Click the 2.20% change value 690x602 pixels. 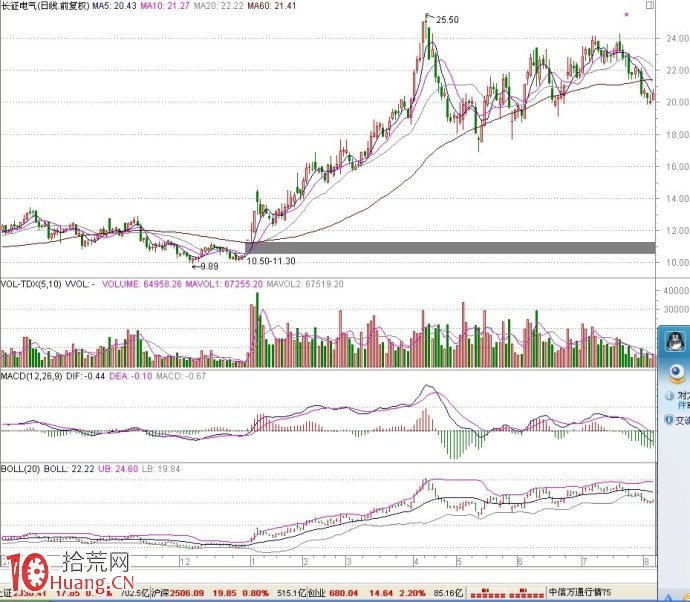point(412,593)
